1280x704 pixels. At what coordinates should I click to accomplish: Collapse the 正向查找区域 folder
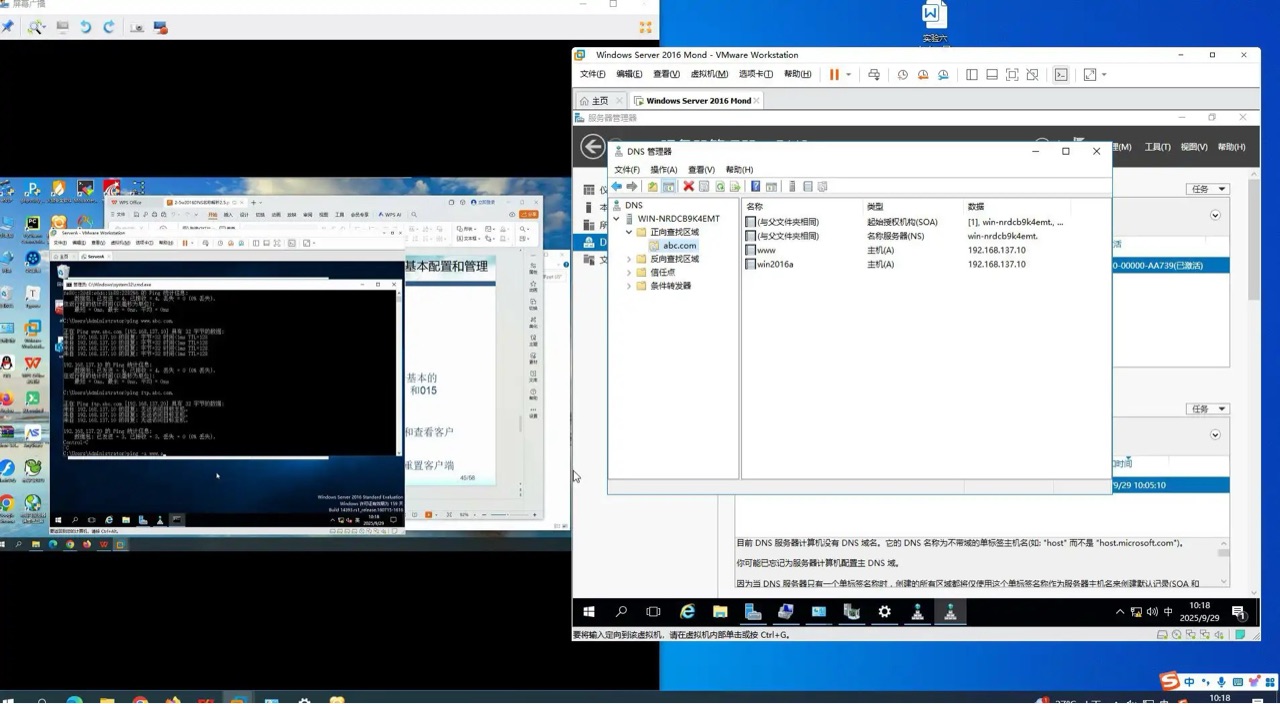(x=629, y=232)
